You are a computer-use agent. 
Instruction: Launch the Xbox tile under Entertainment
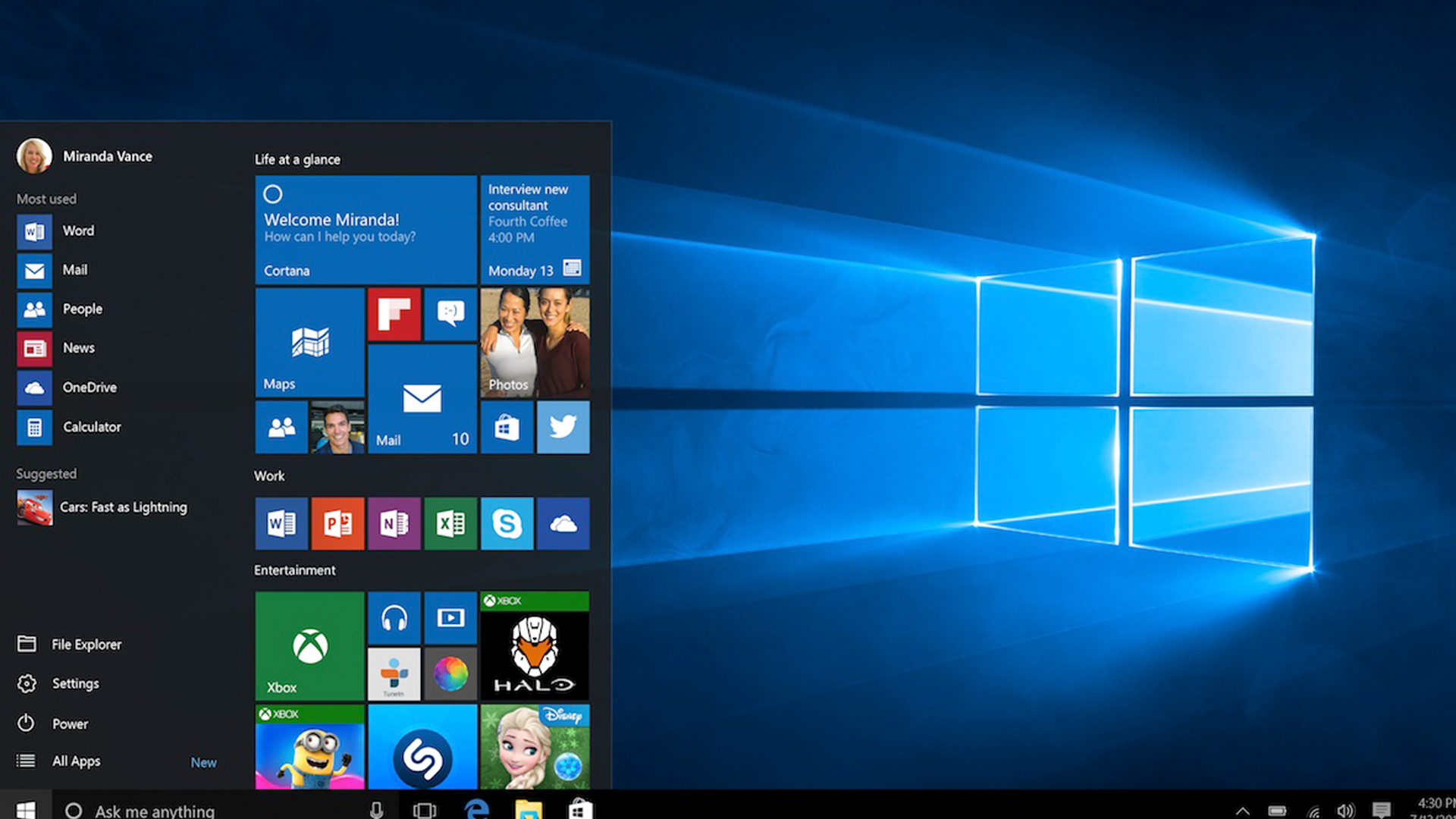click(x=309, y=645)
